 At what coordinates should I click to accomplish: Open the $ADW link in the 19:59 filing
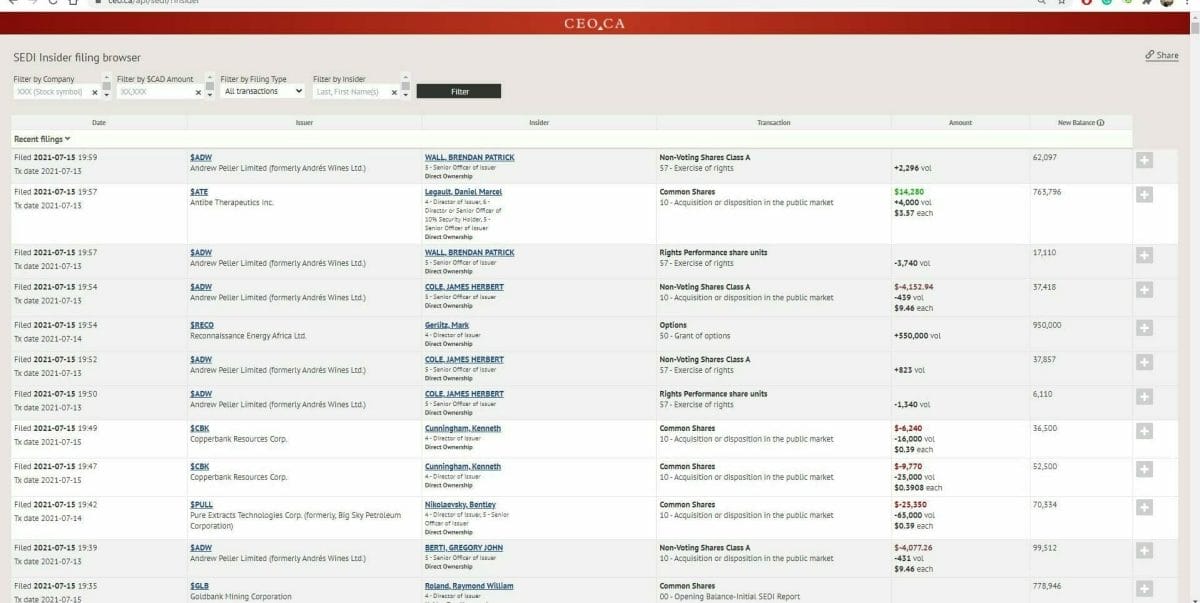pyautogui.click(x=201, y=157)
